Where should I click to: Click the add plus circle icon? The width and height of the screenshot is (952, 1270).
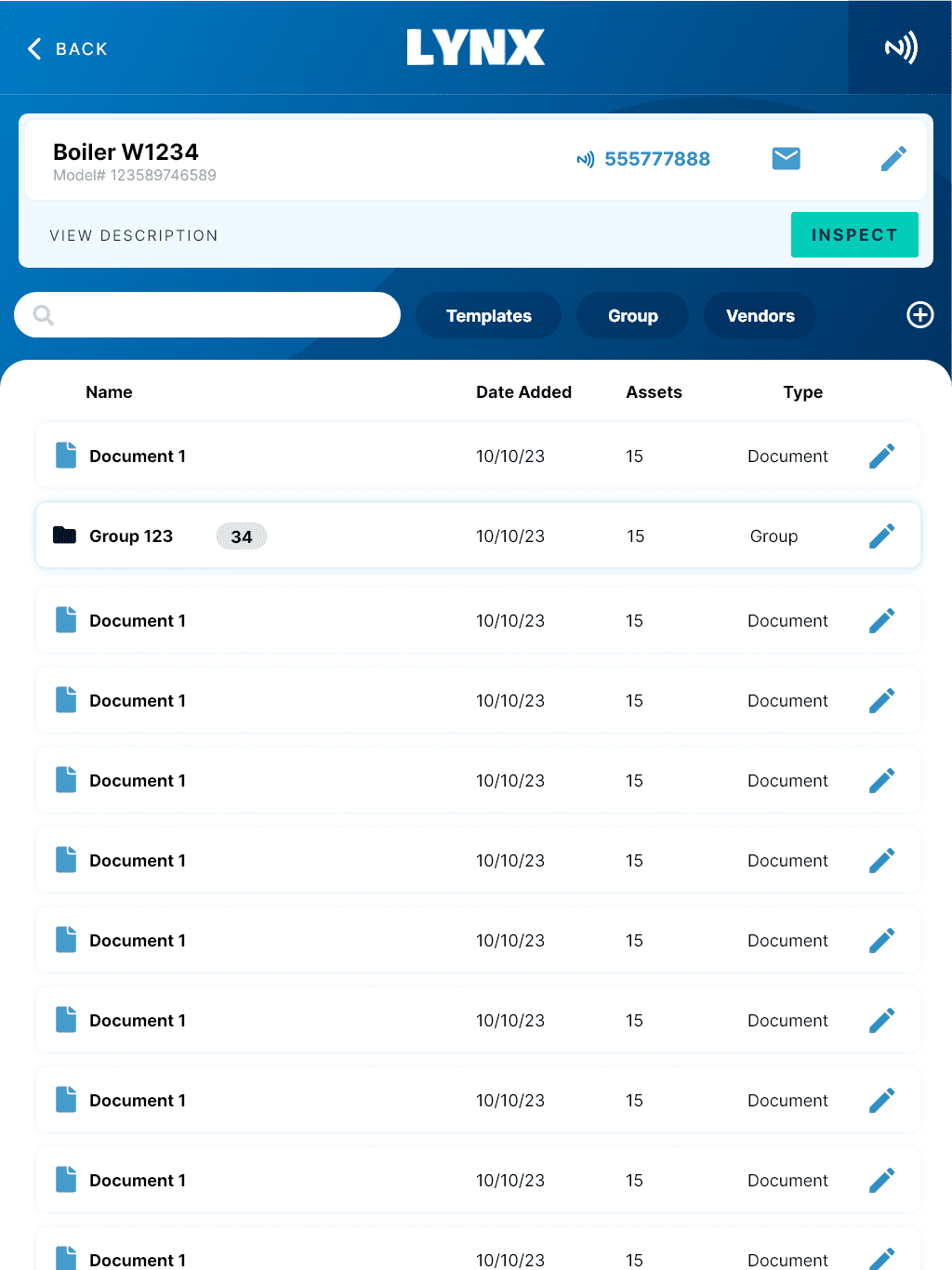point(919,315)
